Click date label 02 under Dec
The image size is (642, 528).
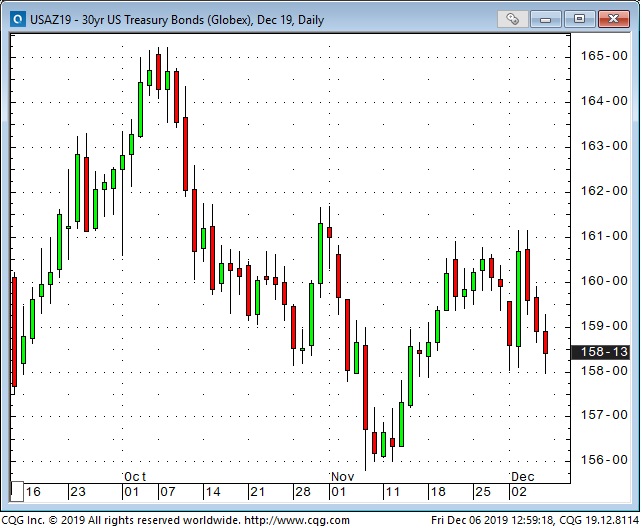coord(518,492)
